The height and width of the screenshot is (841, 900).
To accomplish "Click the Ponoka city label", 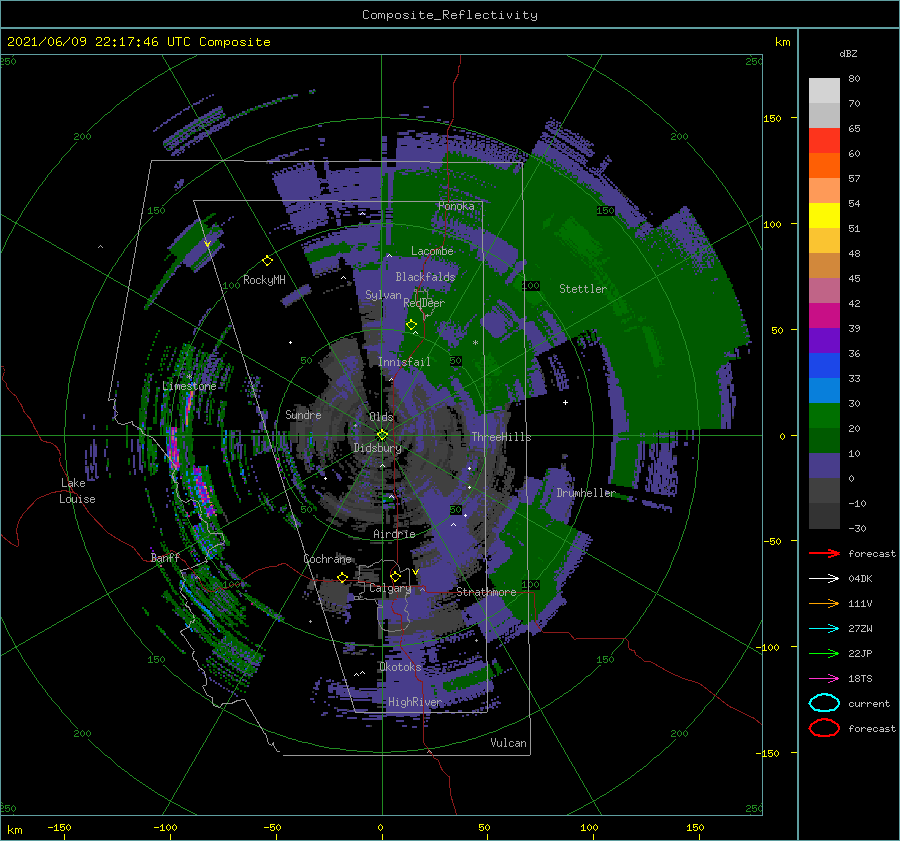I will pos(456,206).
